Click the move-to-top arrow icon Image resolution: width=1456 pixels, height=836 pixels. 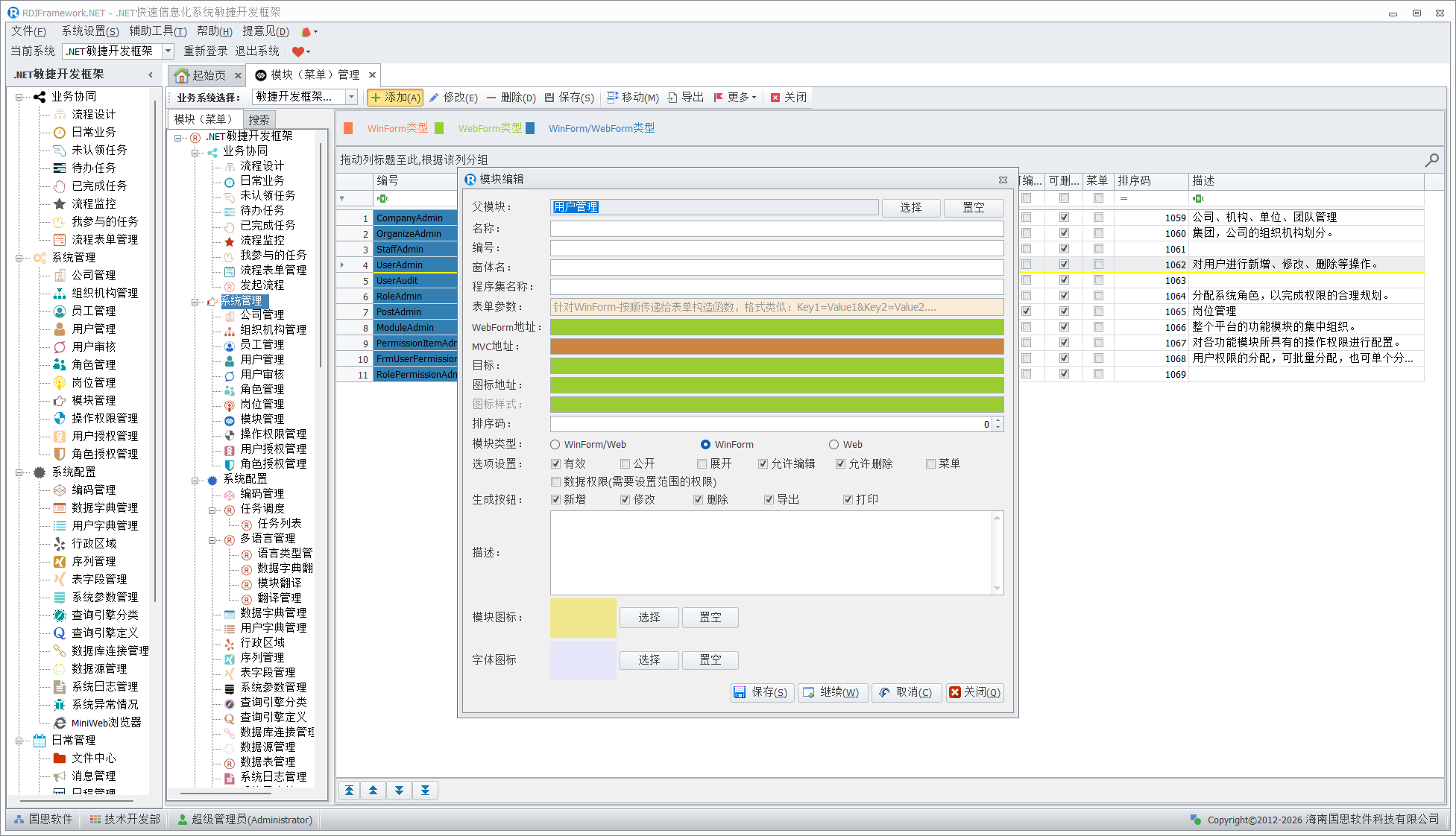(x=349, y=791)
